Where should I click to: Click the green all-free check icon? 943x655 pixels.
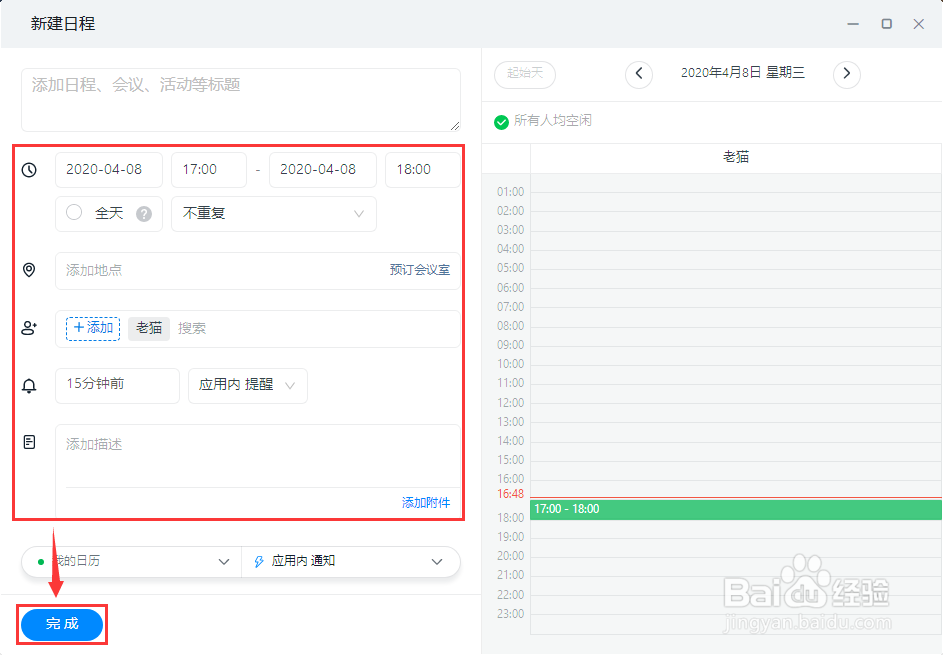[x=501, y=122]
